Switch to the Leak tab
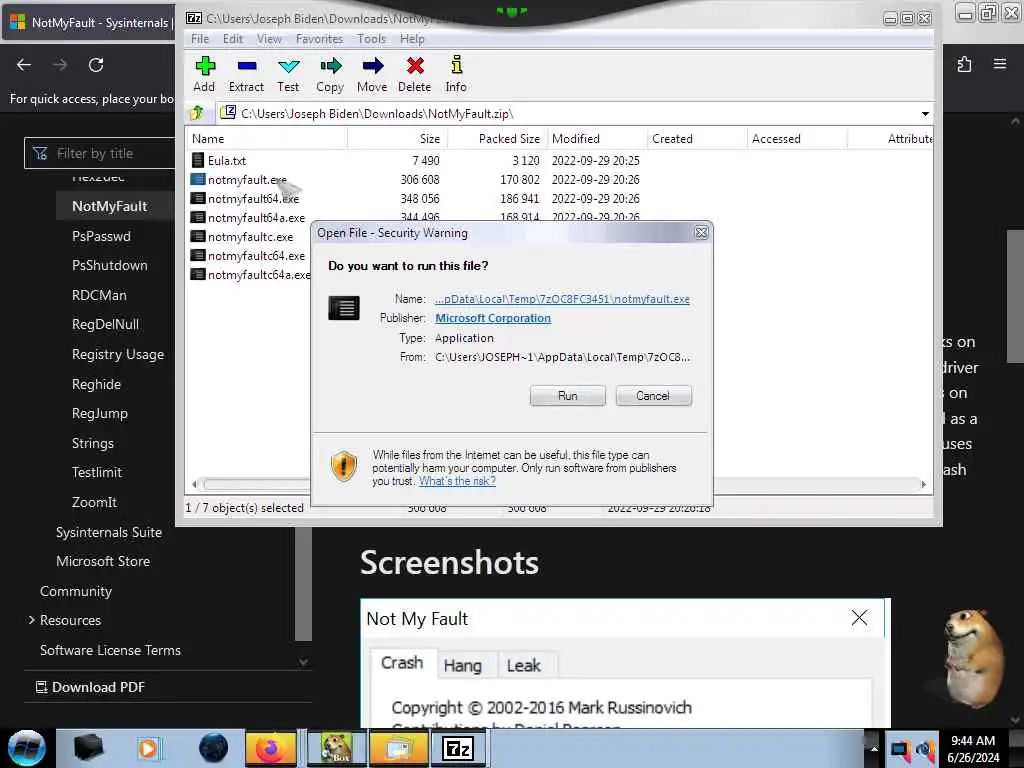Image resolution: width=1024 pixels, height=768 pixels. (524, 665)
